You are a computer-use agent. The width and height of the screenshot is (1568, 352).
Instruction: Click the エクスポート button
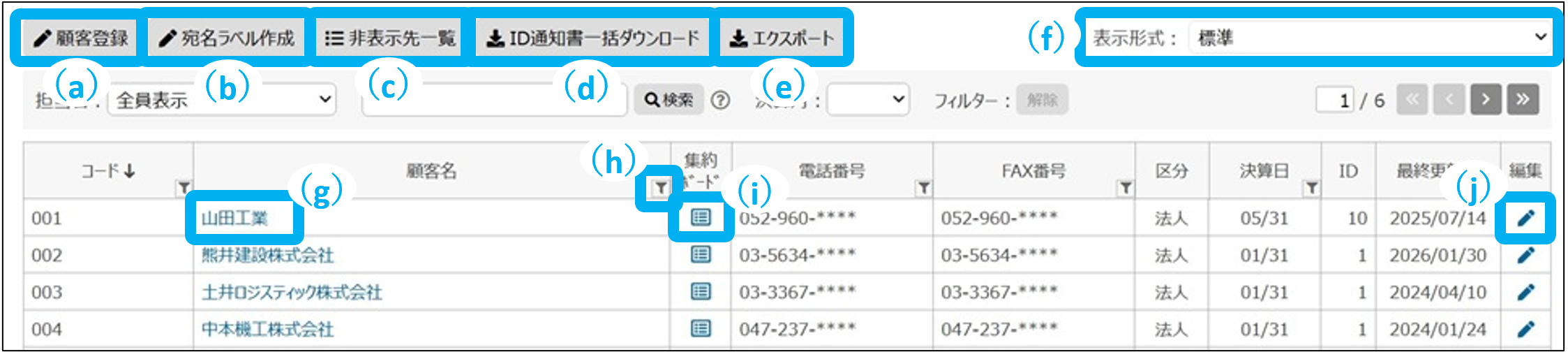782,38
